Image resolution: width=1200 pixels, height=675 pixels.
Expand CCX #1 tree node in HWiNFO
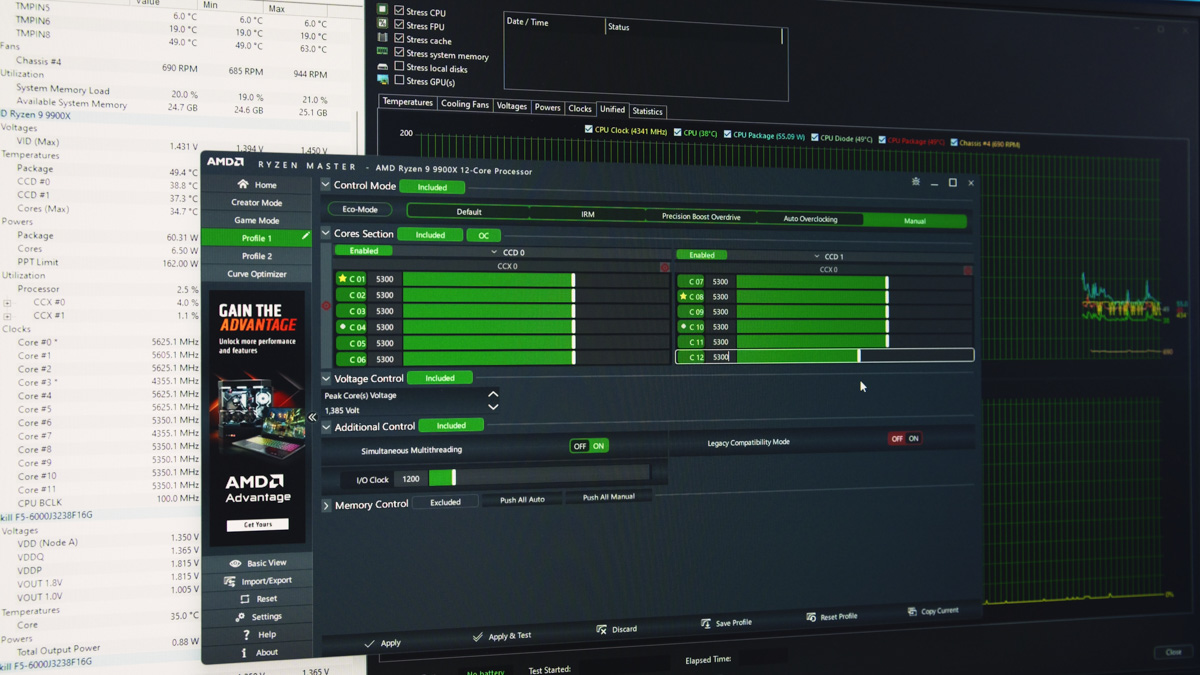click(7, 315)
